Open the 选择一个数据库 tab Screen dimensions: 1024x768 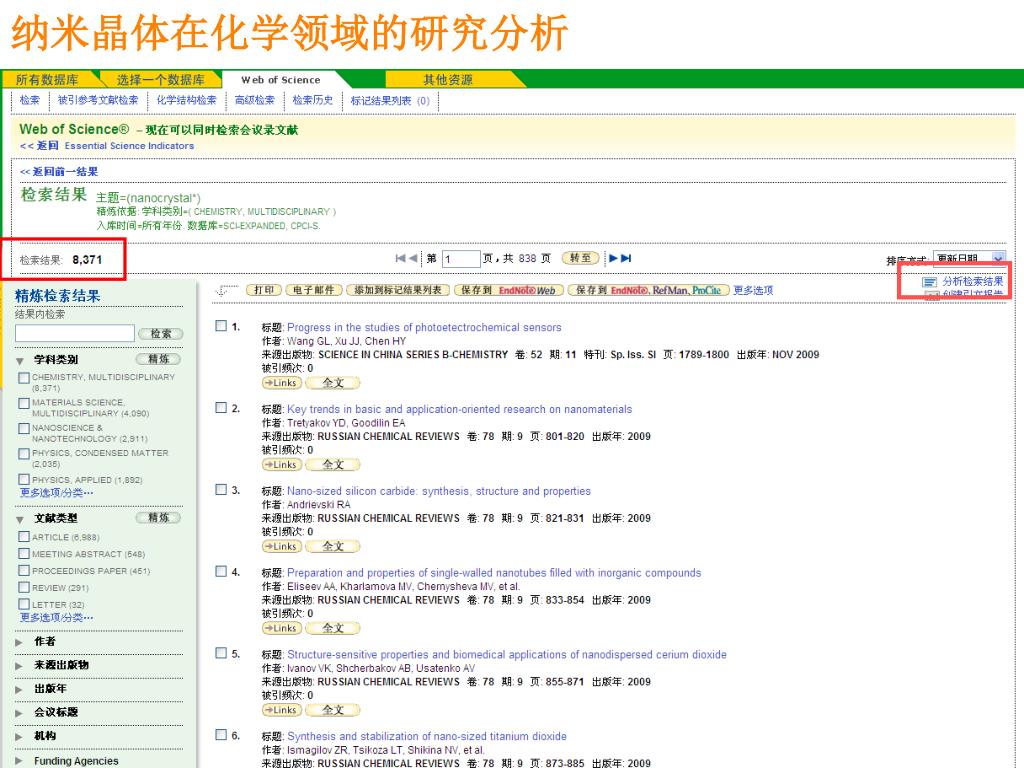[161, 80]
